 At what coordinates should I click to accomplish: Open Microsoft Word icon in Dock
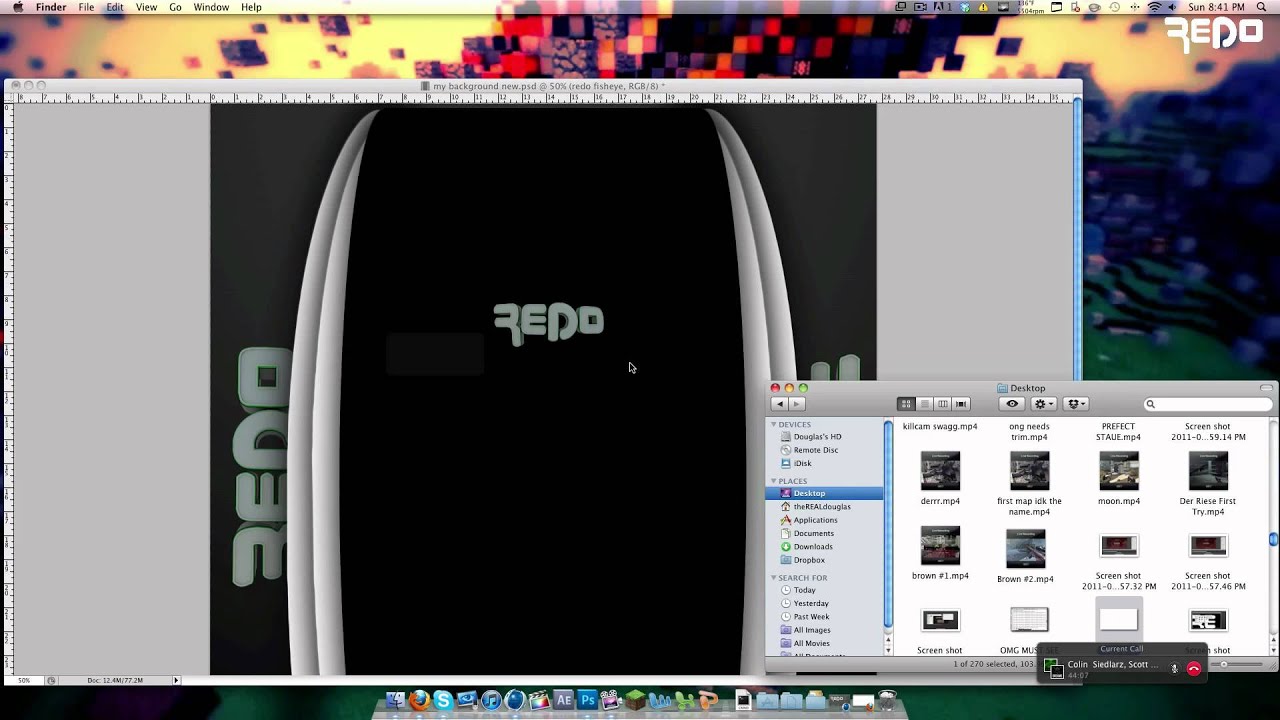(660, 700)
